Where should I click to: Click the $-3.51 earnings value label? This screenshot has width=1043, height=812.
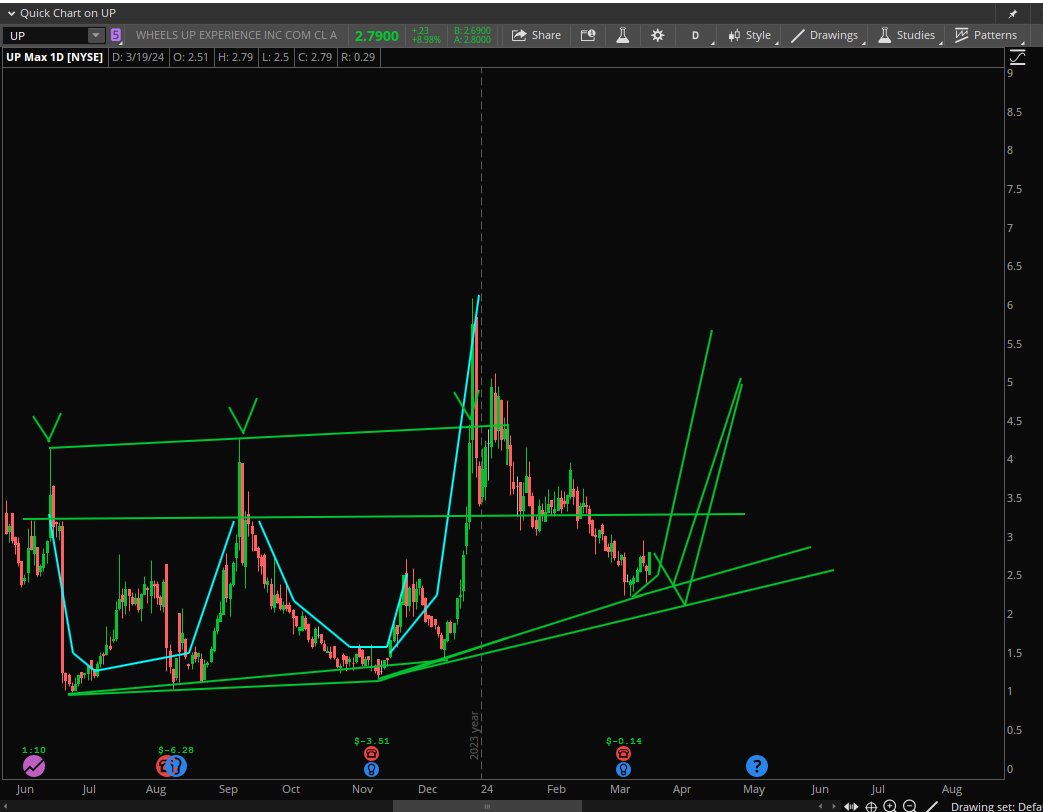click(x=372, y=740)
